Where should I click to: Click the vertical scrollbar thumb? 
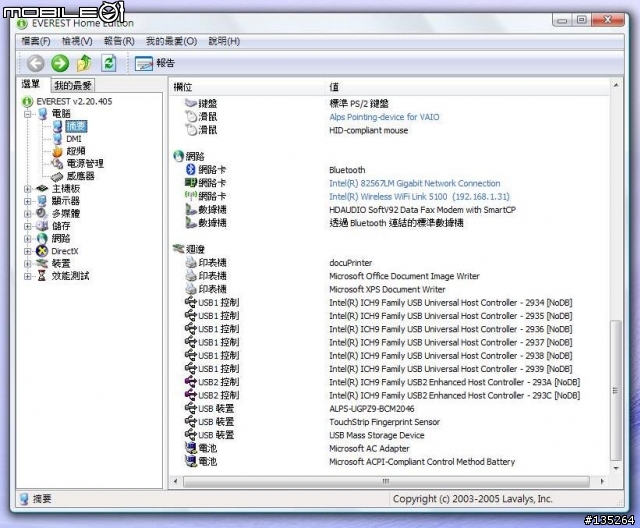point(616,390)
